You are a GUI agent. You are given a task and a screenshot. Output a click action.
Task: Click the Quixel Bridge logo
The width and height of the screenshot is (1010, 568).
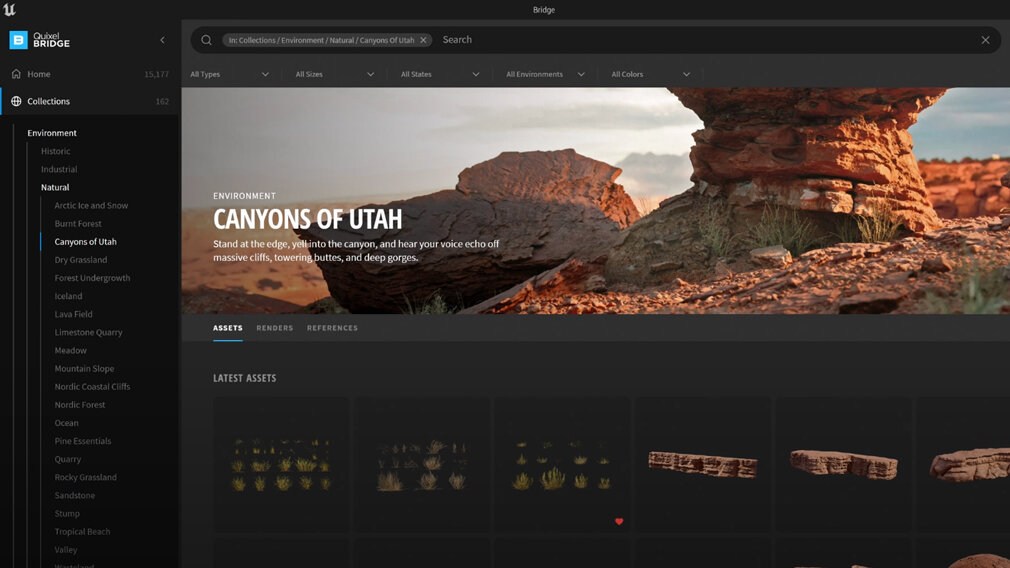pyautogui.click(x=39, y=40)
